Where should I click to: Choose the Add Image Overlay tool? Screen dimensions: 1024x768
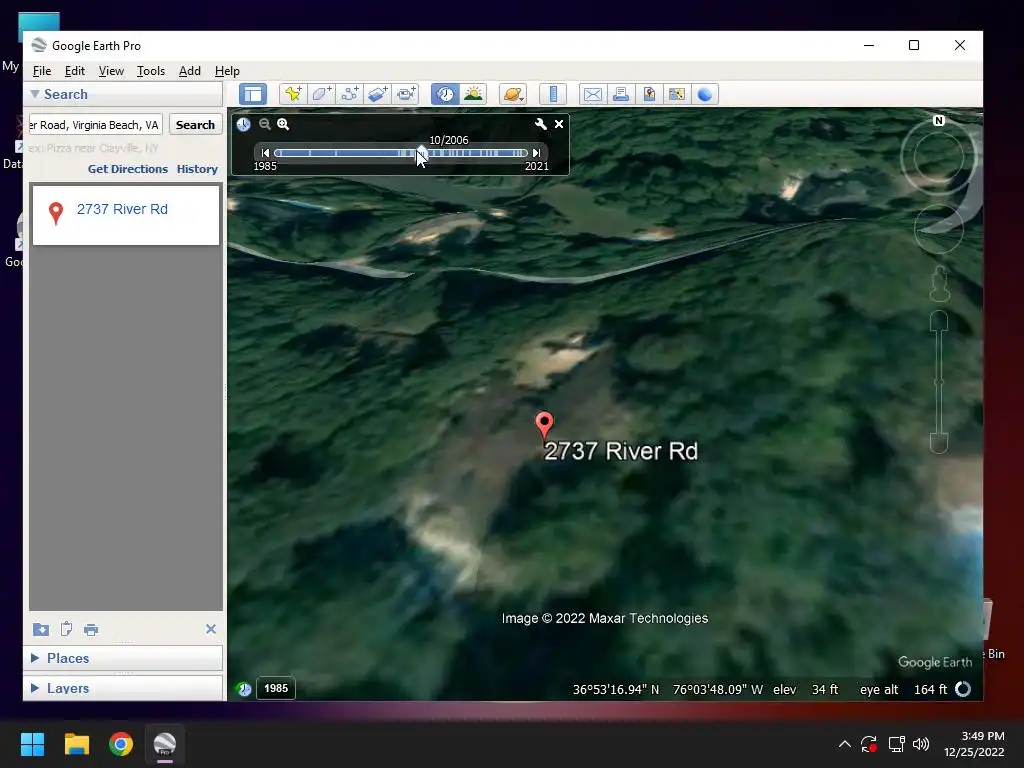coord(377,94)
